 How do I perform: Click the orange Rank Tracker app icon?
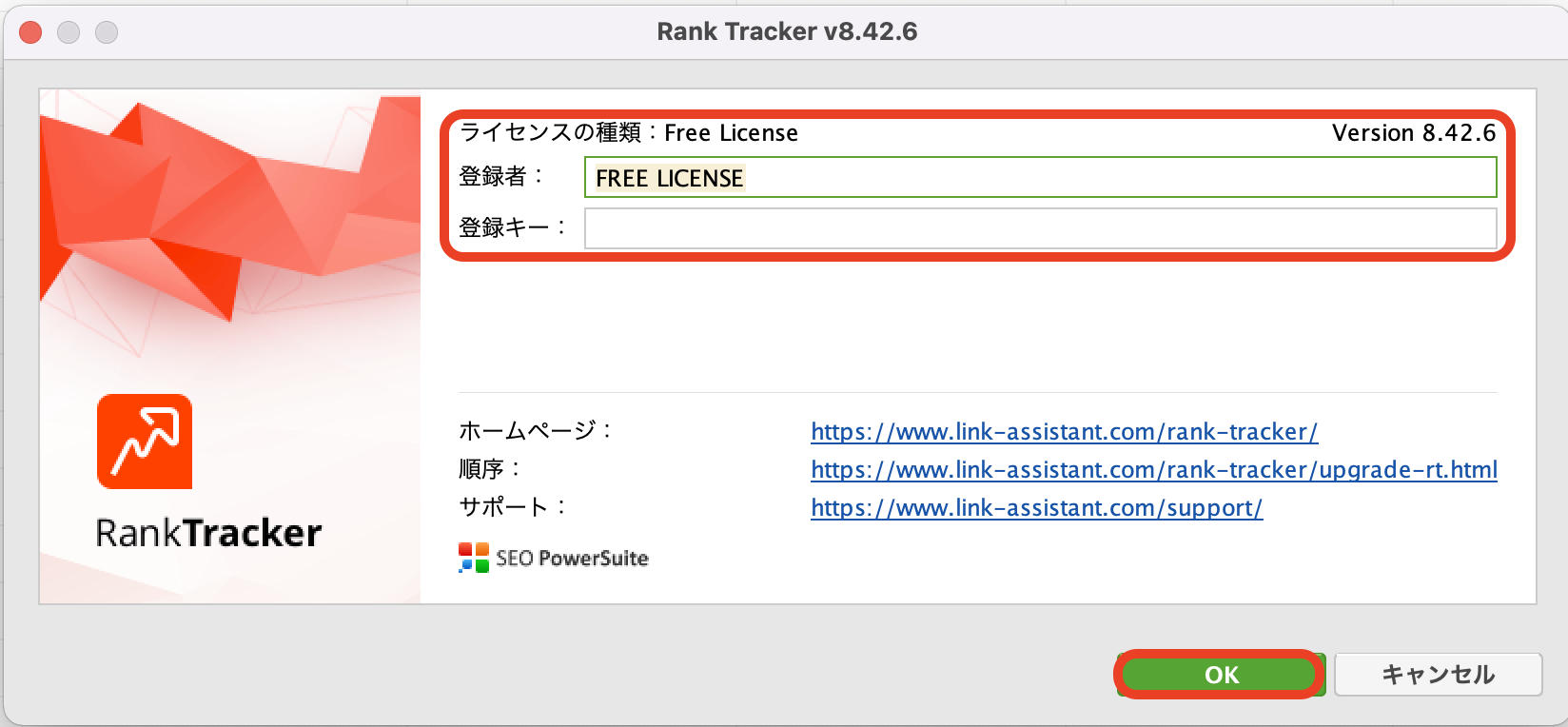click(145, 442)
